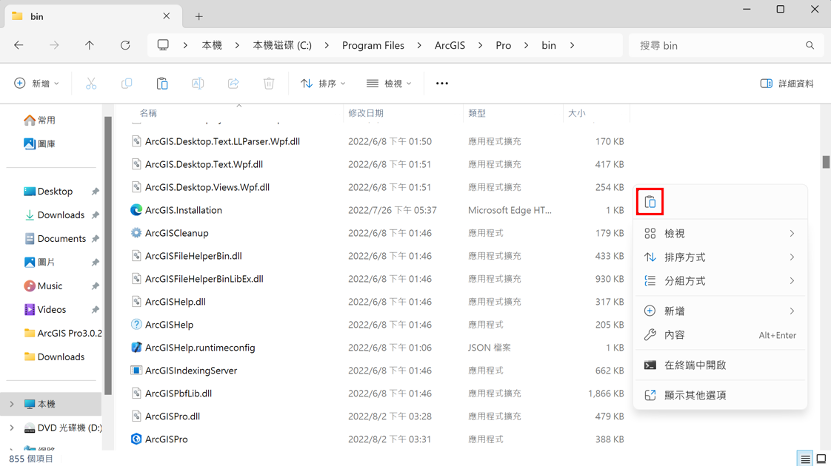
Task: Click the 新增 button in toolbar
Action: coord(38,84)
